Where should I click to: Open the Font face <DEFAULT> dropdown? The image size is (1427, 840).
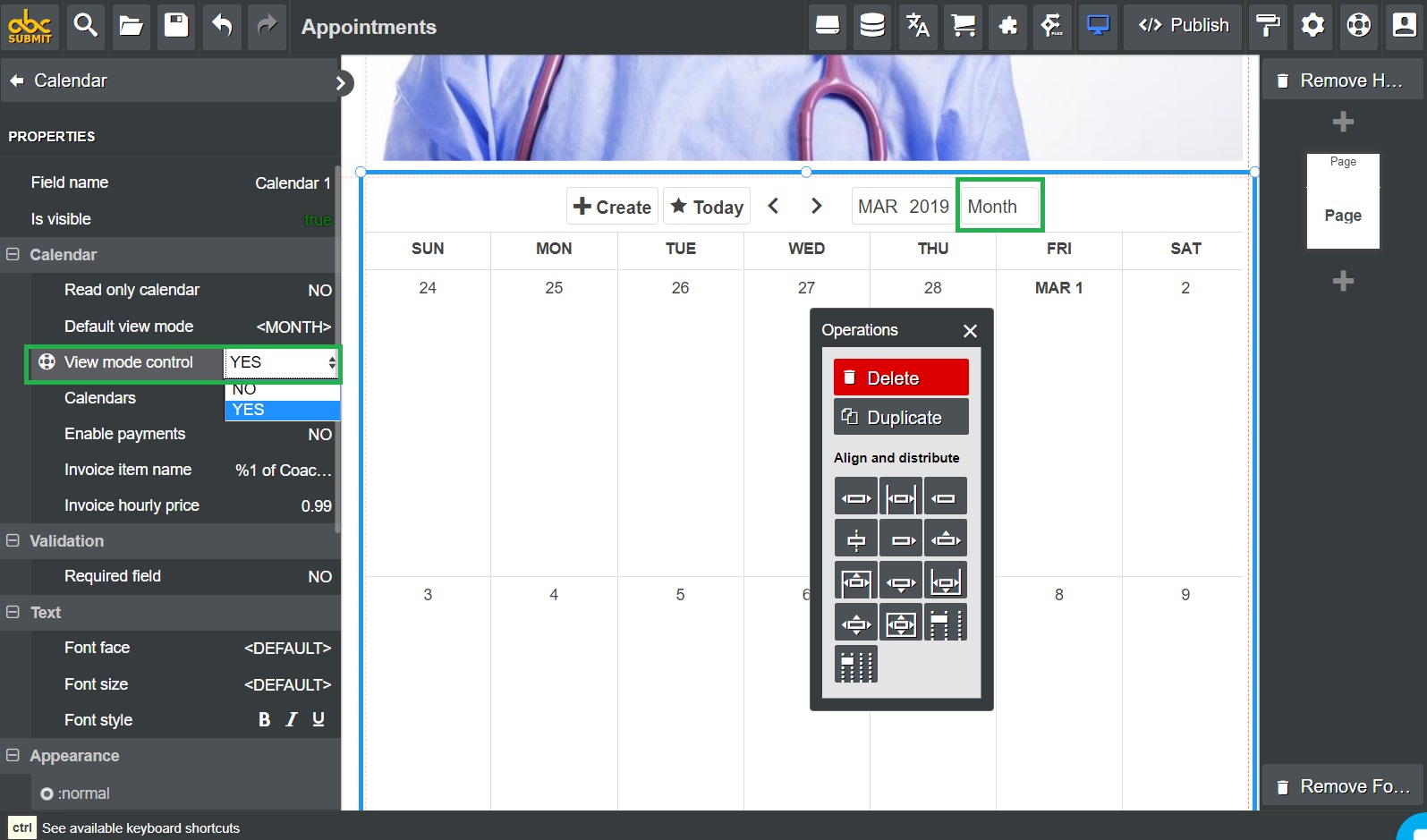pos(287,649)
